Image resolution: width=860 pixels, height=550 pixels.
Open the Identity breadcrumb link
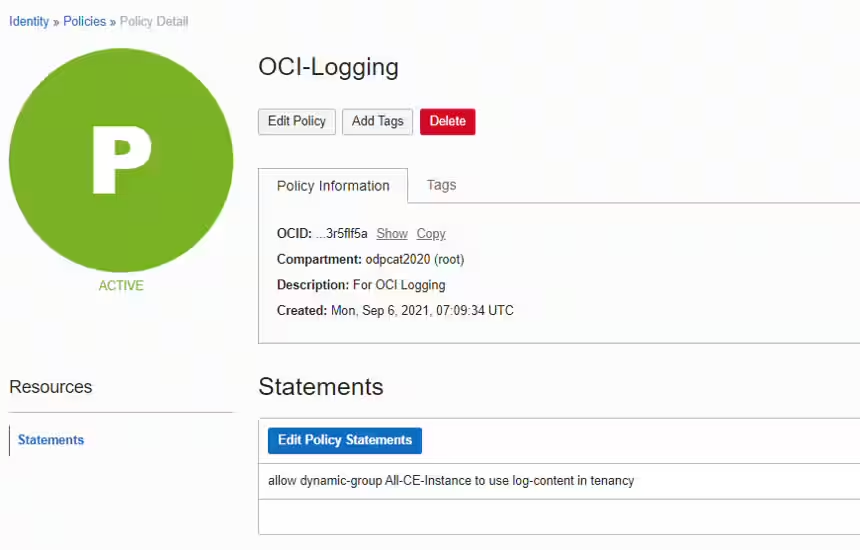coord(29,21)
